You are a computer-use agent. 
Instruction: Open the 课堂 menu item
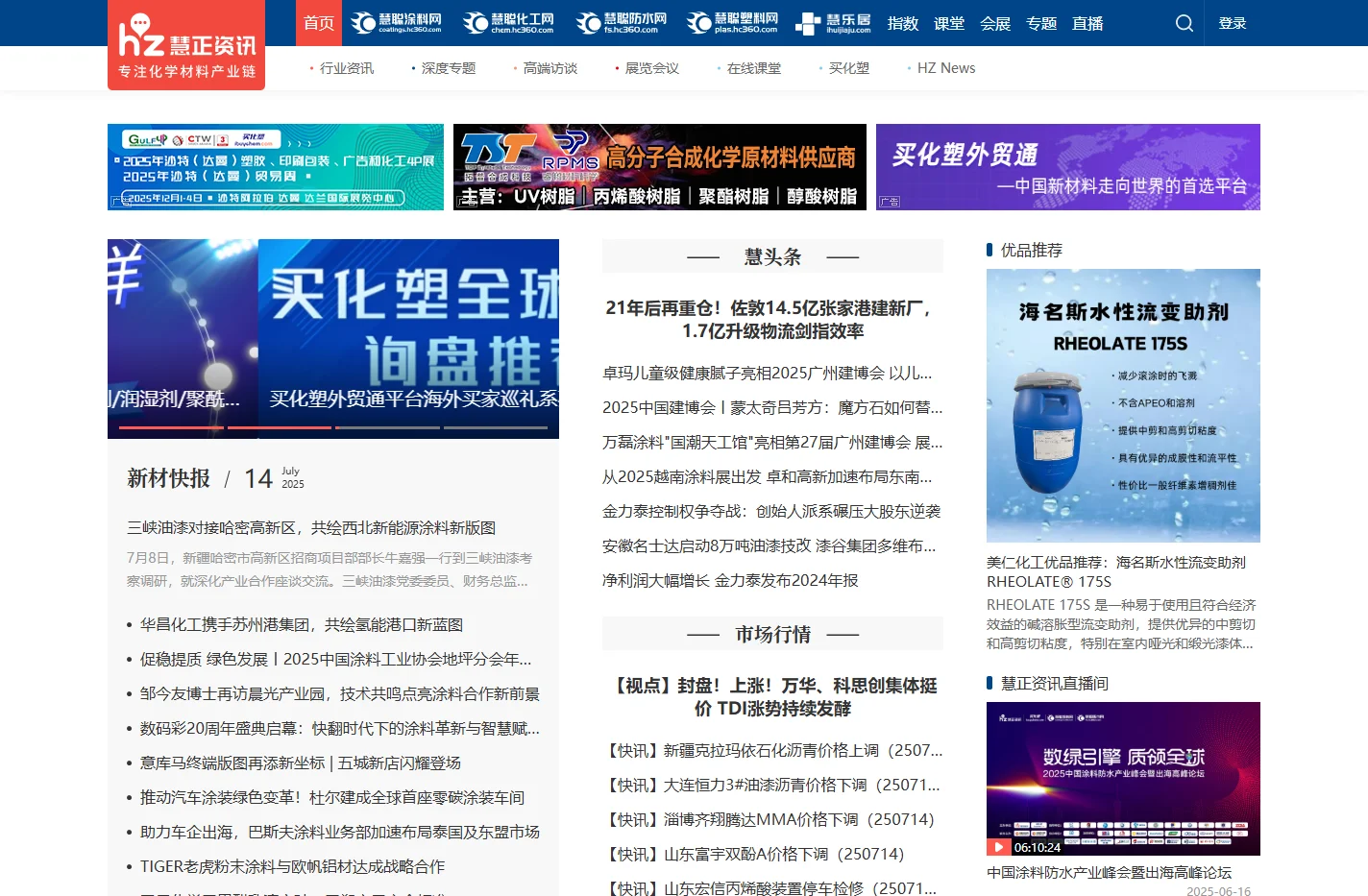click(949, 23)
